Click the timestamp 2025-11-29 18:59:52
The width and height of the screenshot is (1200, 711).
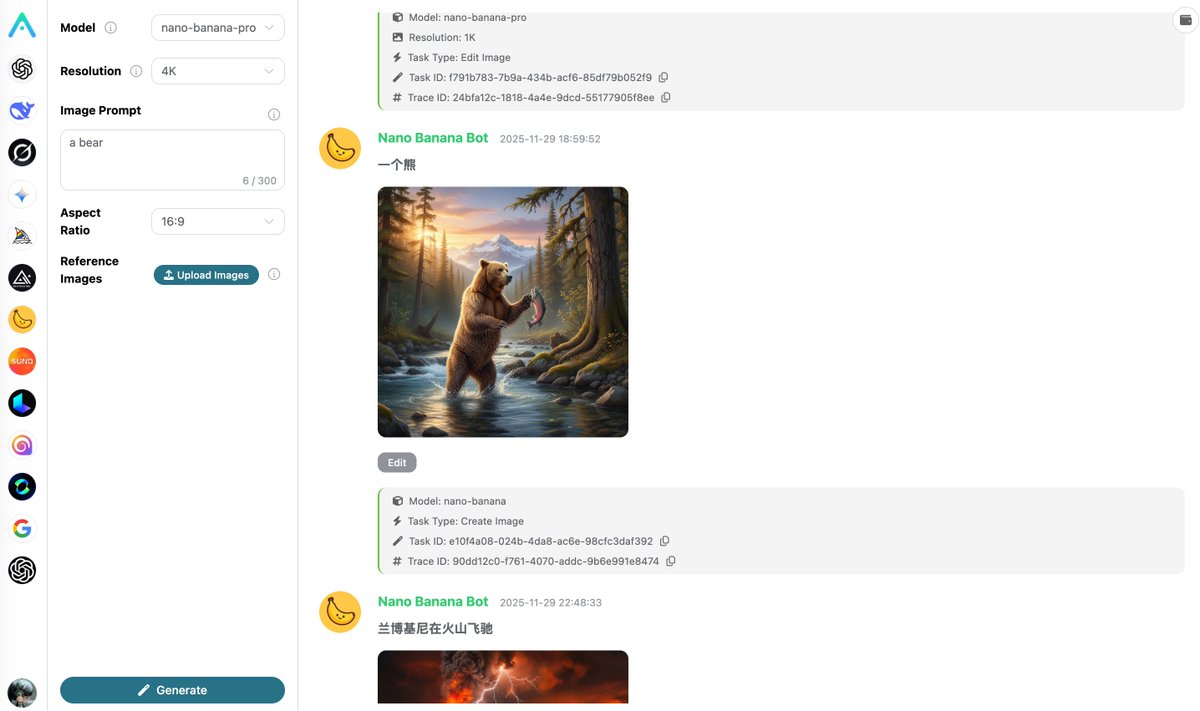[x=550, y=139]
